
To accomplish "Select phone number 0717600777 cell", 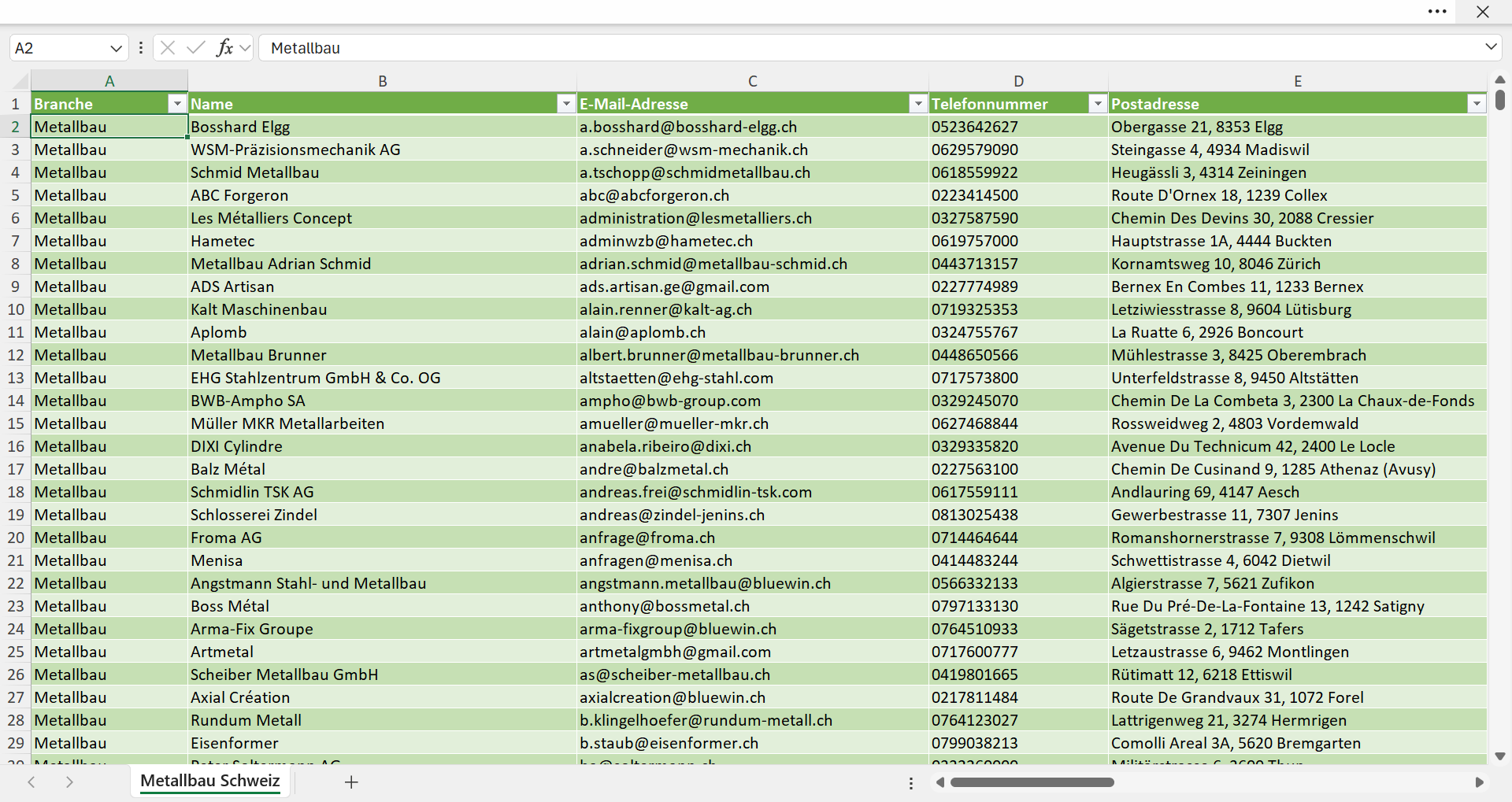I will [x=1019, y=652].
